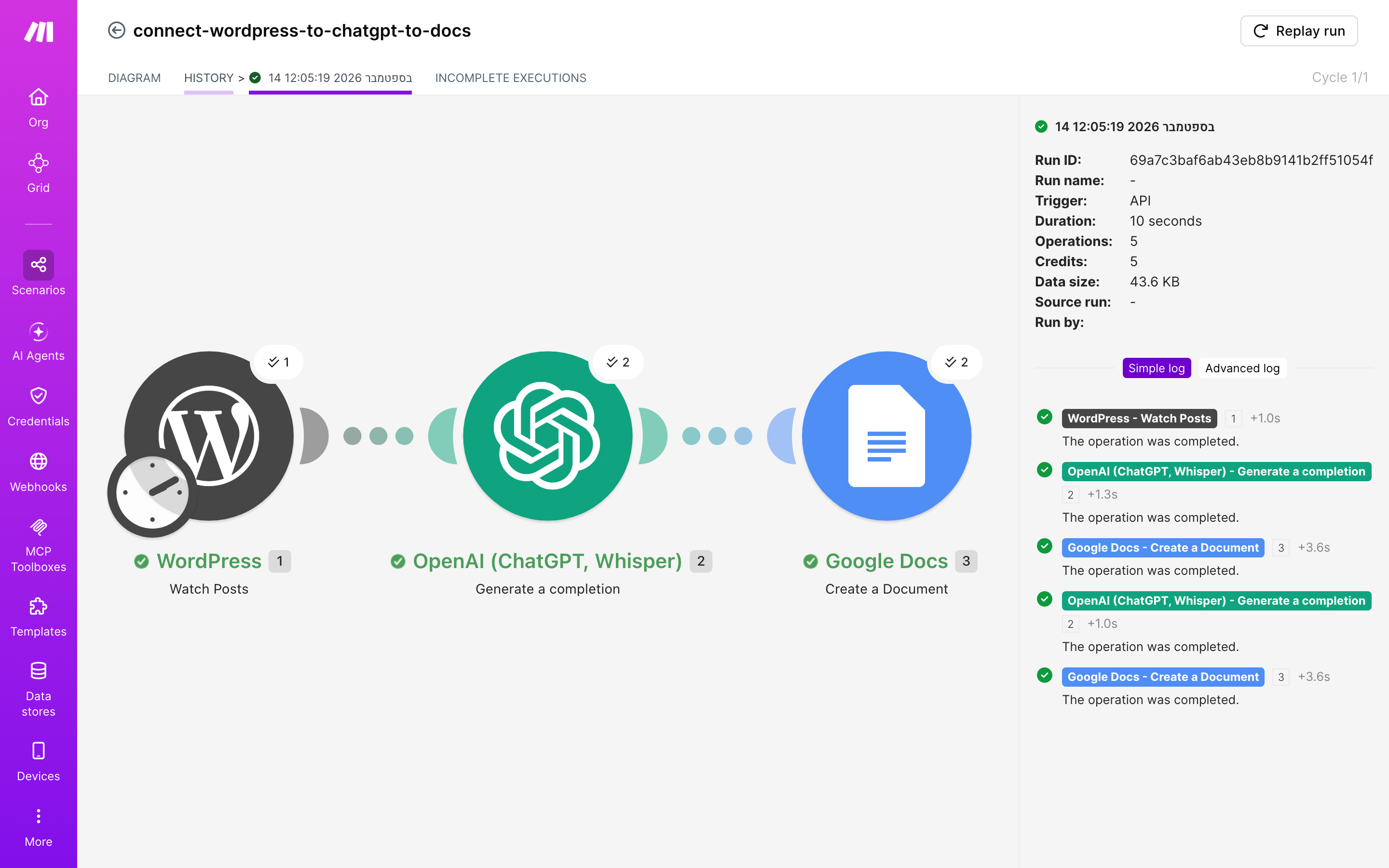Viewport: 1389px width, 868px height.
Task: Click the Cycle 1/1 indicator
Action: [x=1340, y=78]
